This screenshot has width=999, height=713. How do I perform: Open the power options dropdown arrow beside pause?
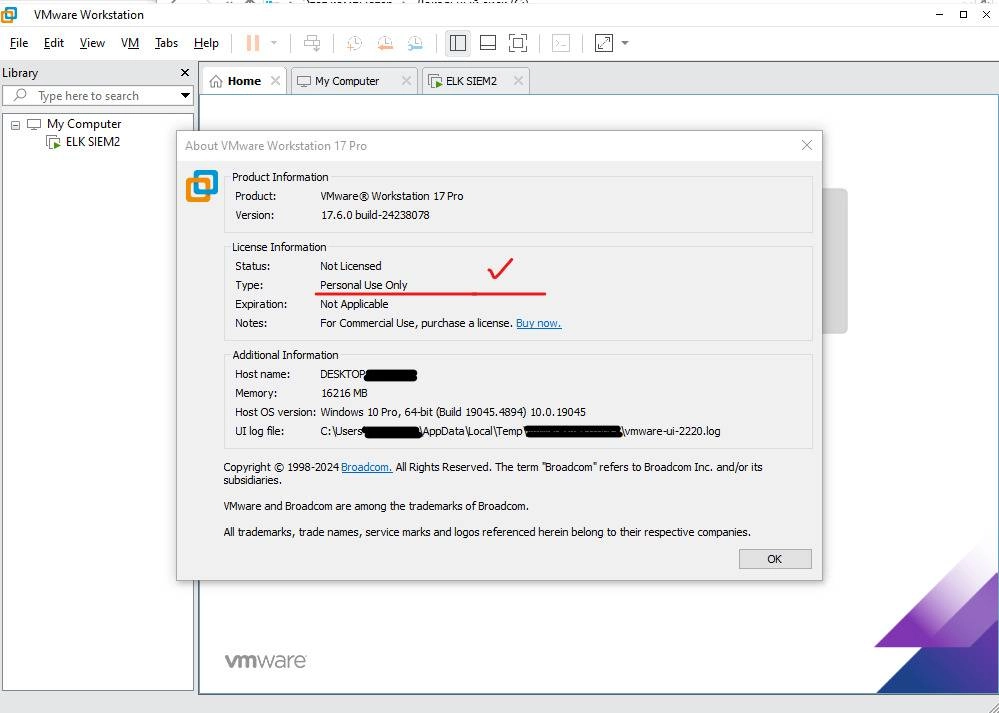(x=274, y=43)
